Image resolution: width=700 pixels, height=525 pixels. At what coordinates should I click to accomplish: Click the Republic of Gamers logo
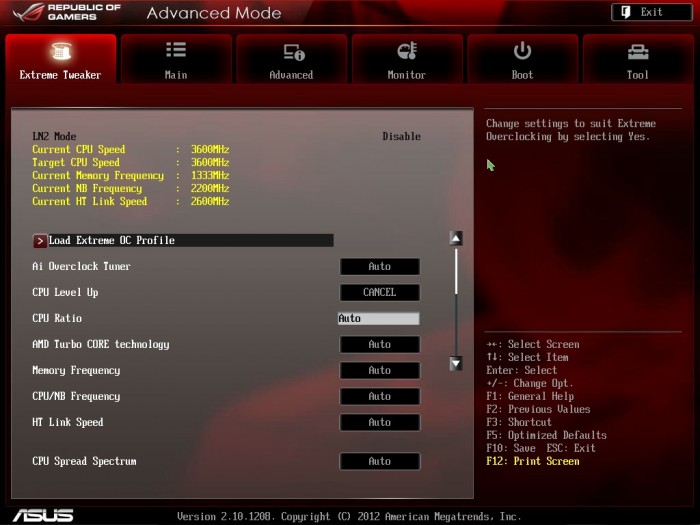[67, 12]
